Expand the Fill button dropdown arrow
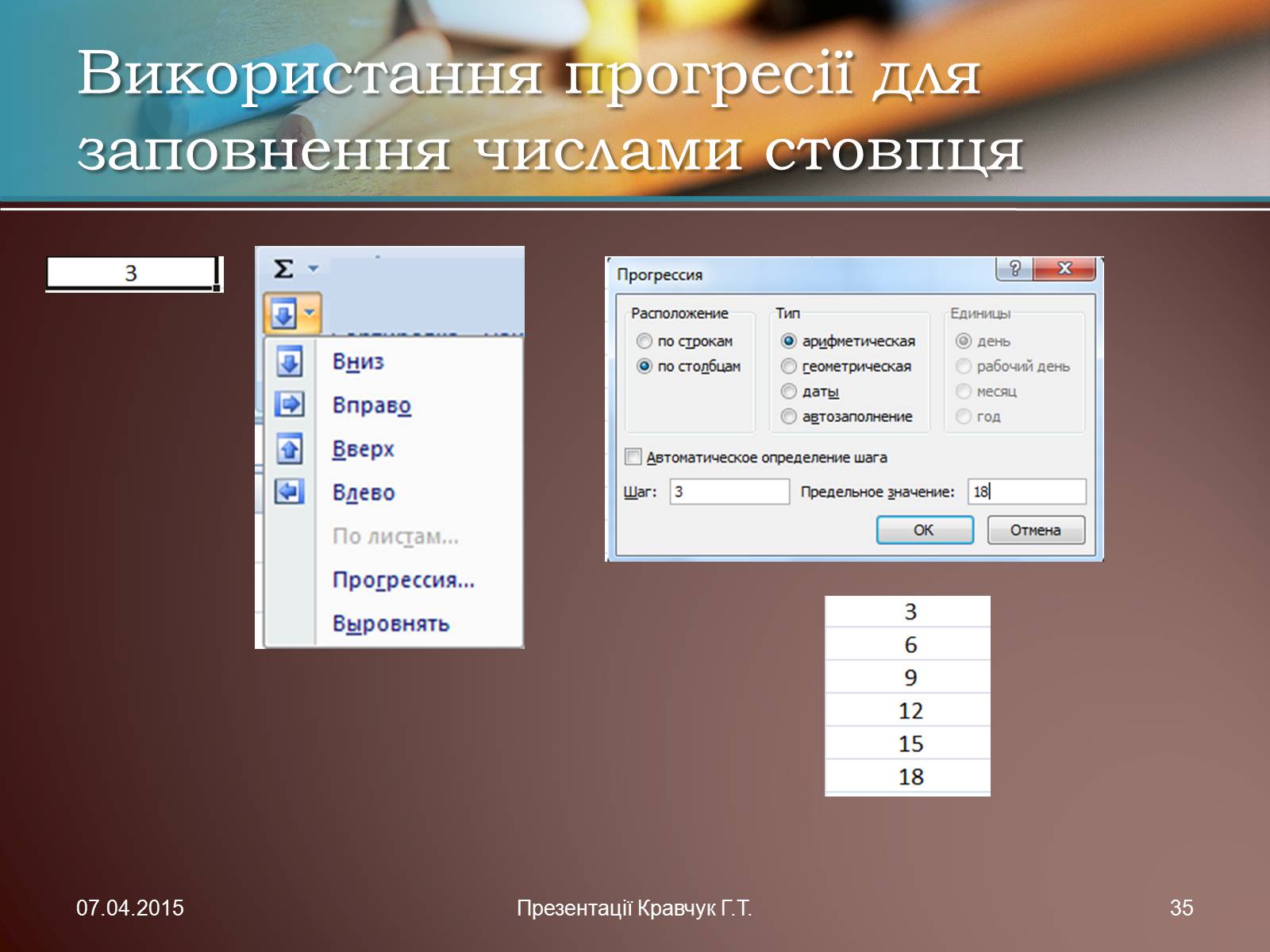1270x952 pixels. pyautogui.click(x=310, y=313)
